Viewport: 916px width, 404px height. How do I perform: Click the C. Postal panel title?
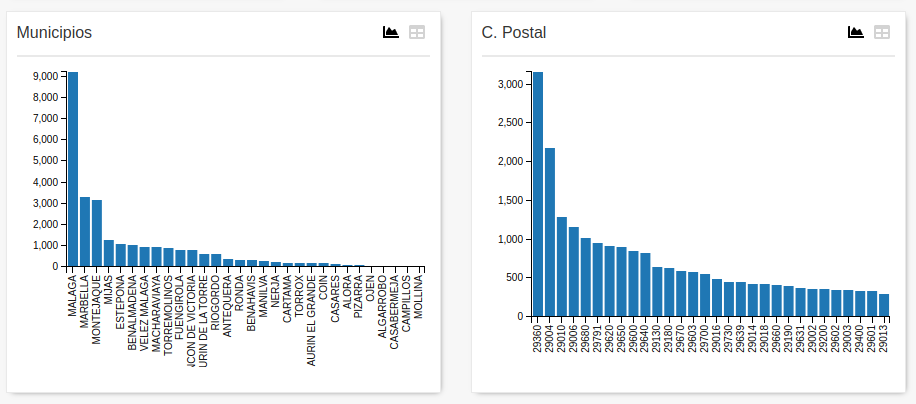[x=514, y=33]
